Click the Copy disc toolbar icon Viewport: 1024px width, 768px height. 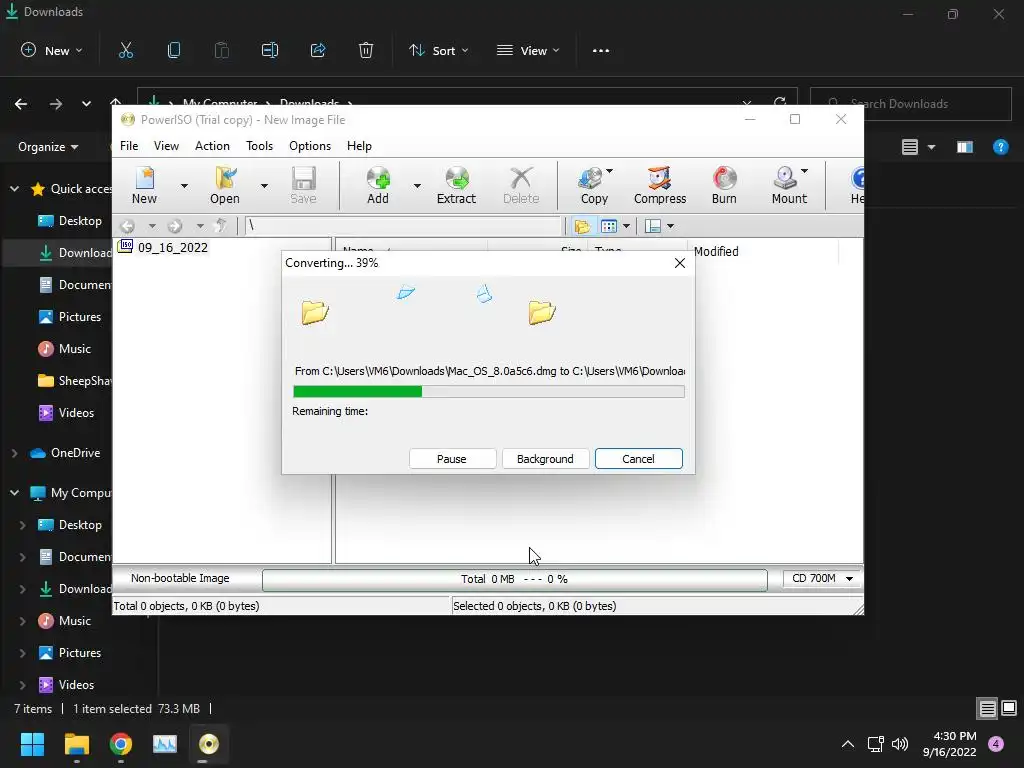[x=594, y=185]
